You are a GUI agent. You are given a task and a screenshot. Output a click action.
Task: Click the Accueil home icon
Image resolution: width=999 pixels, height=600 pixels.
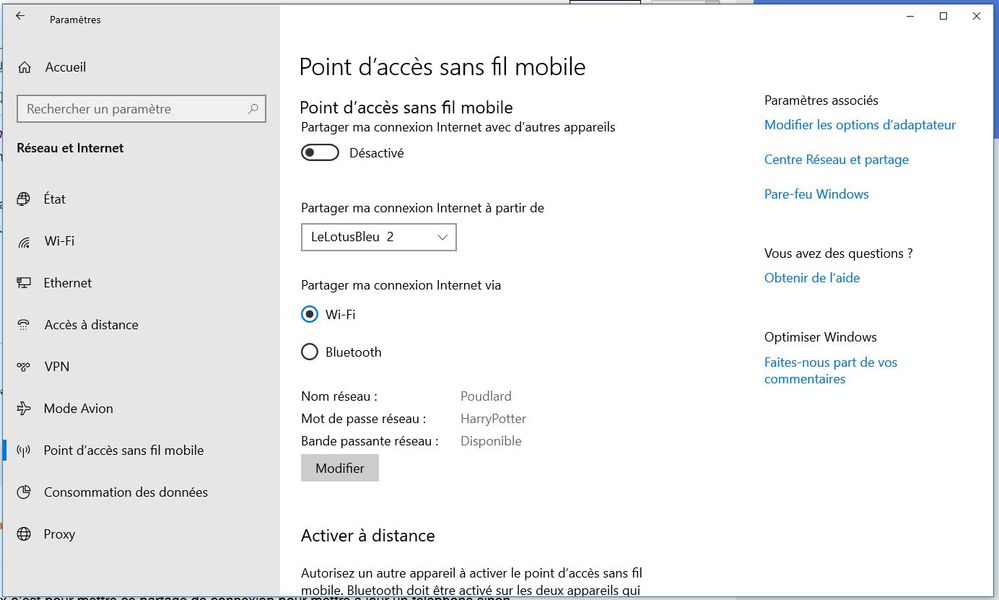pos(24,67)
